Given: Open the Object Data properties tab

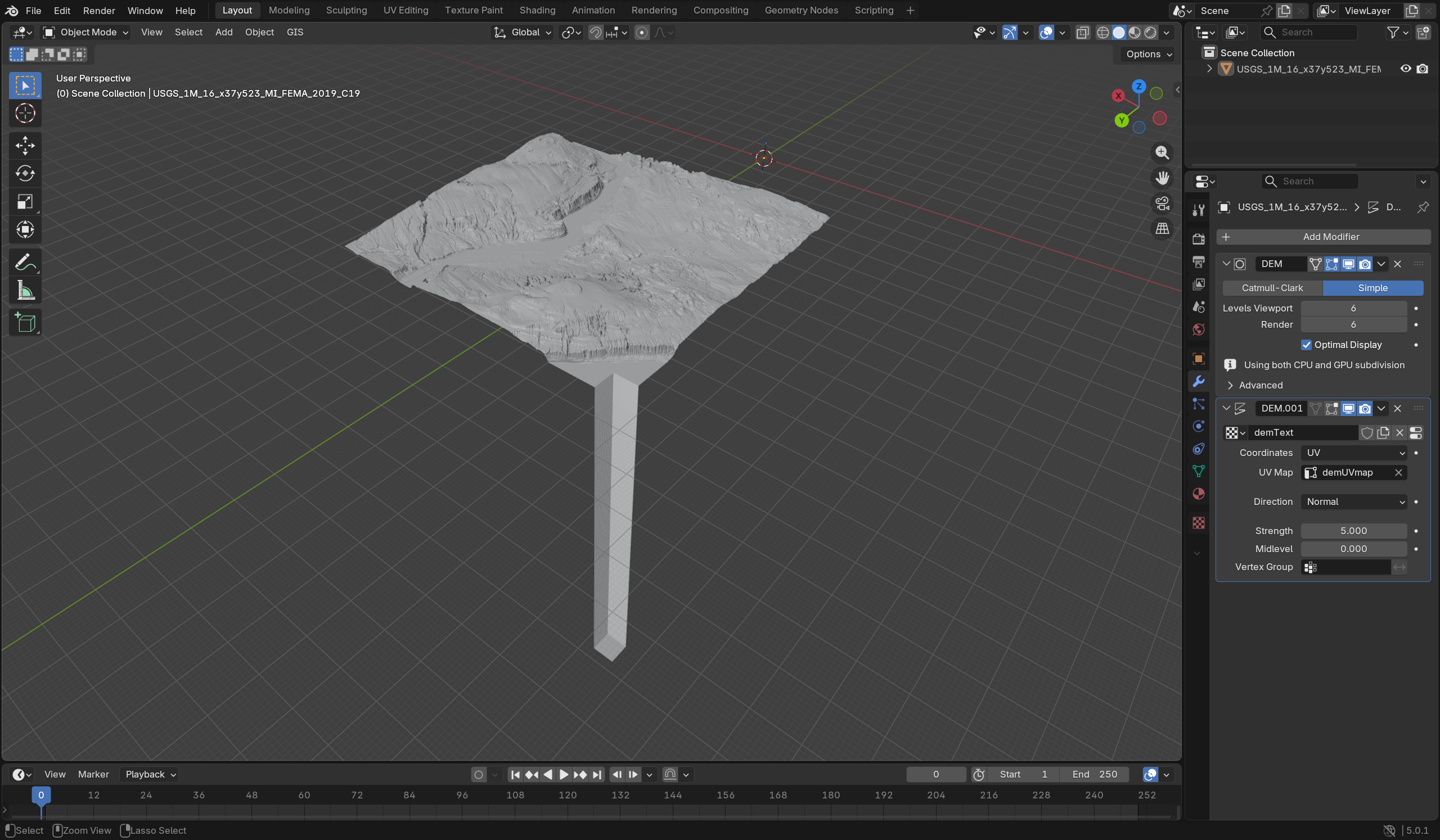Looking at the screenshot, I should pos(1198,471).
